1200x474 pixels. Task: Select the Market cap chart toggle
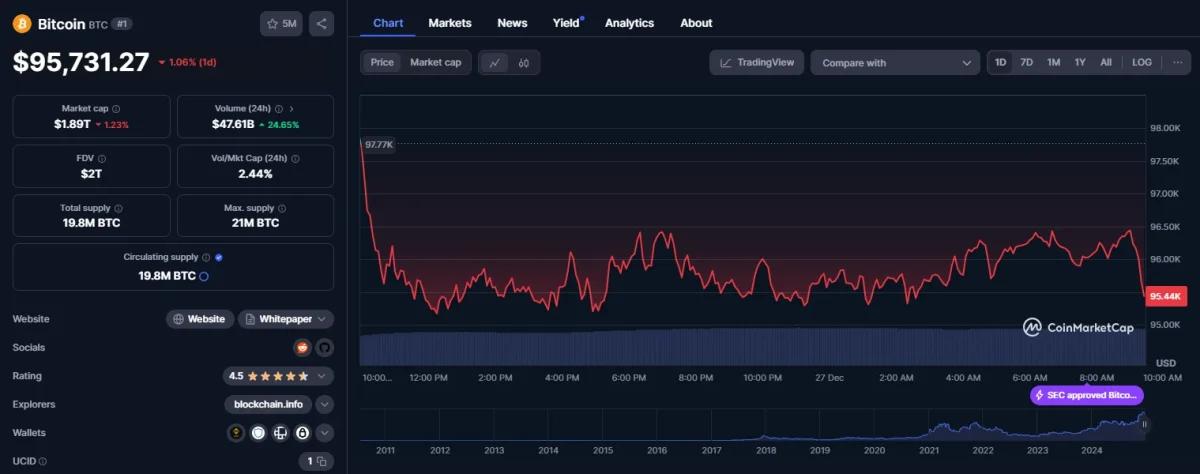click(436, 62)
